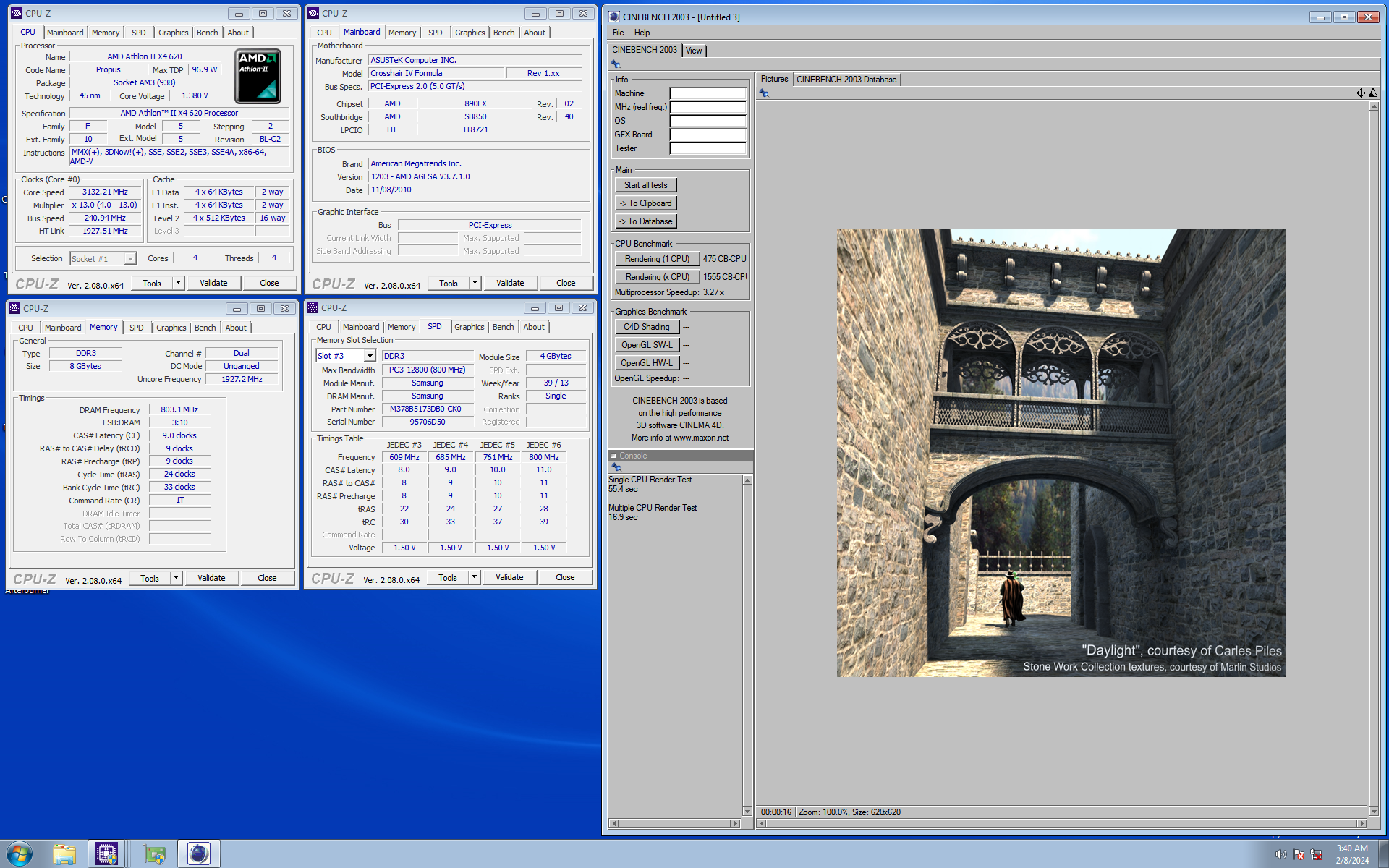Click the Show Desktop strip on the taskbar
1389x868 pixels.
[x=1383, y=854]
